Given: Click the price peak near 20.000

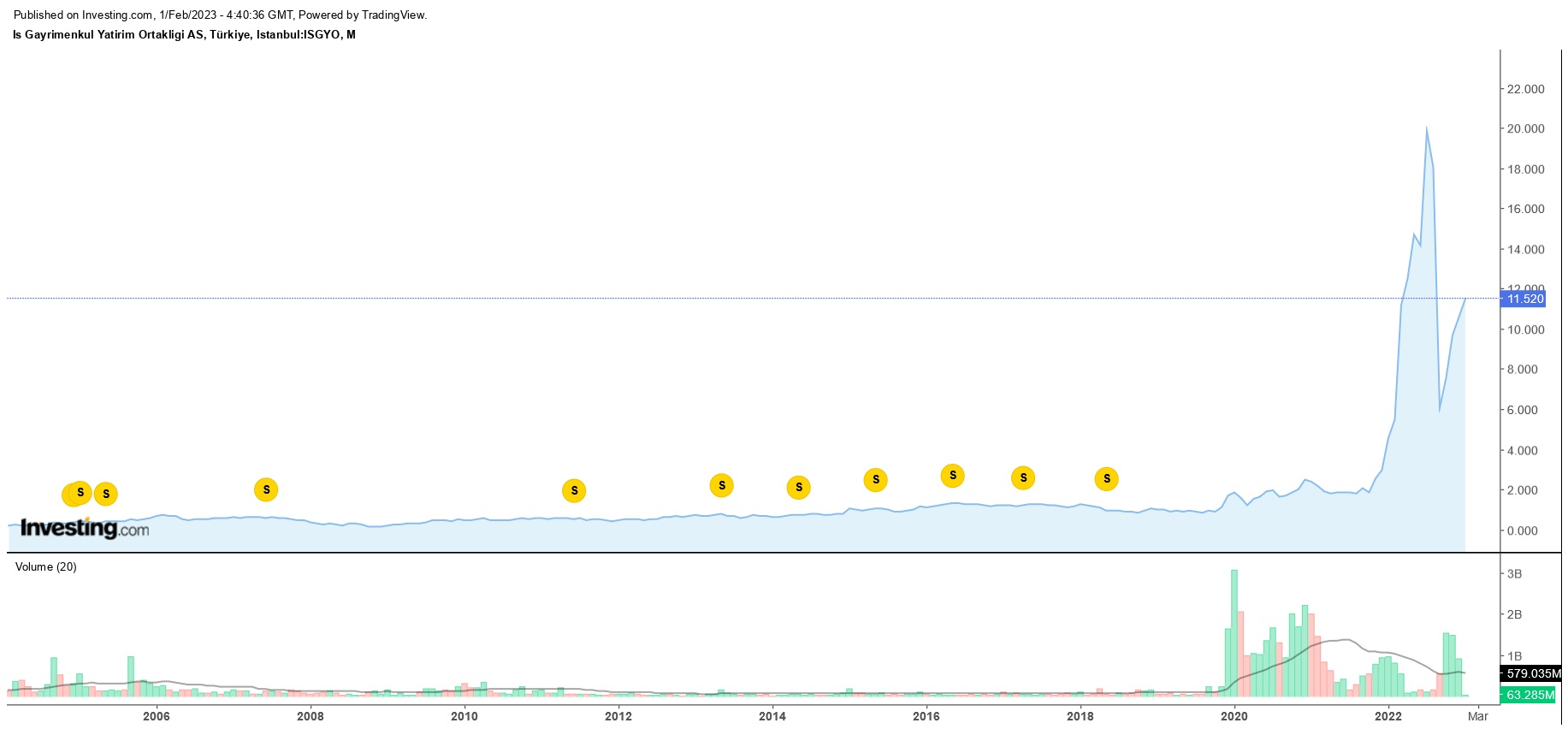Looking at the screenshot, I should (1426, 129).
